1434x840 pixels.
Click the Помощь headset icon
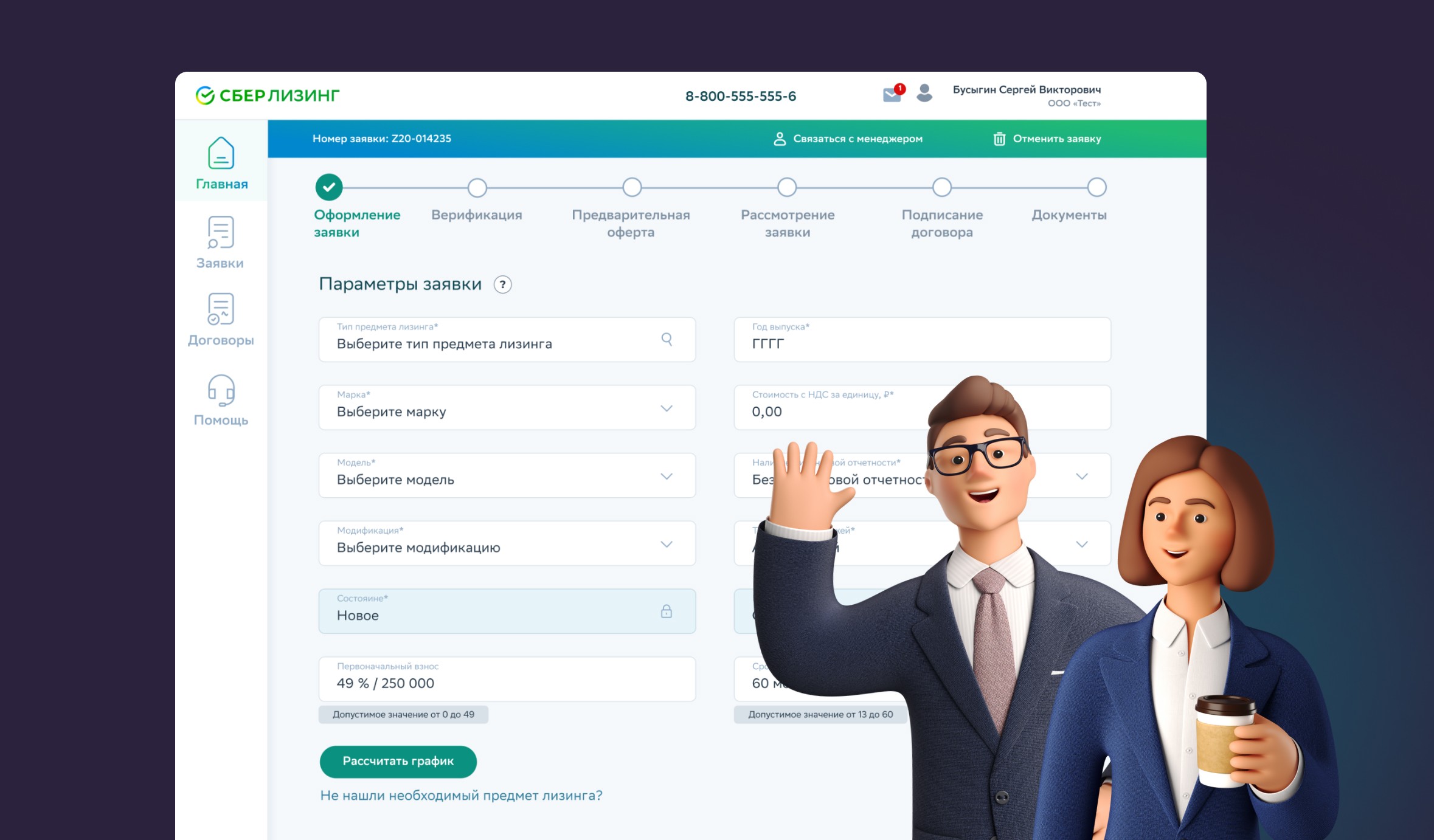(221, 390)
